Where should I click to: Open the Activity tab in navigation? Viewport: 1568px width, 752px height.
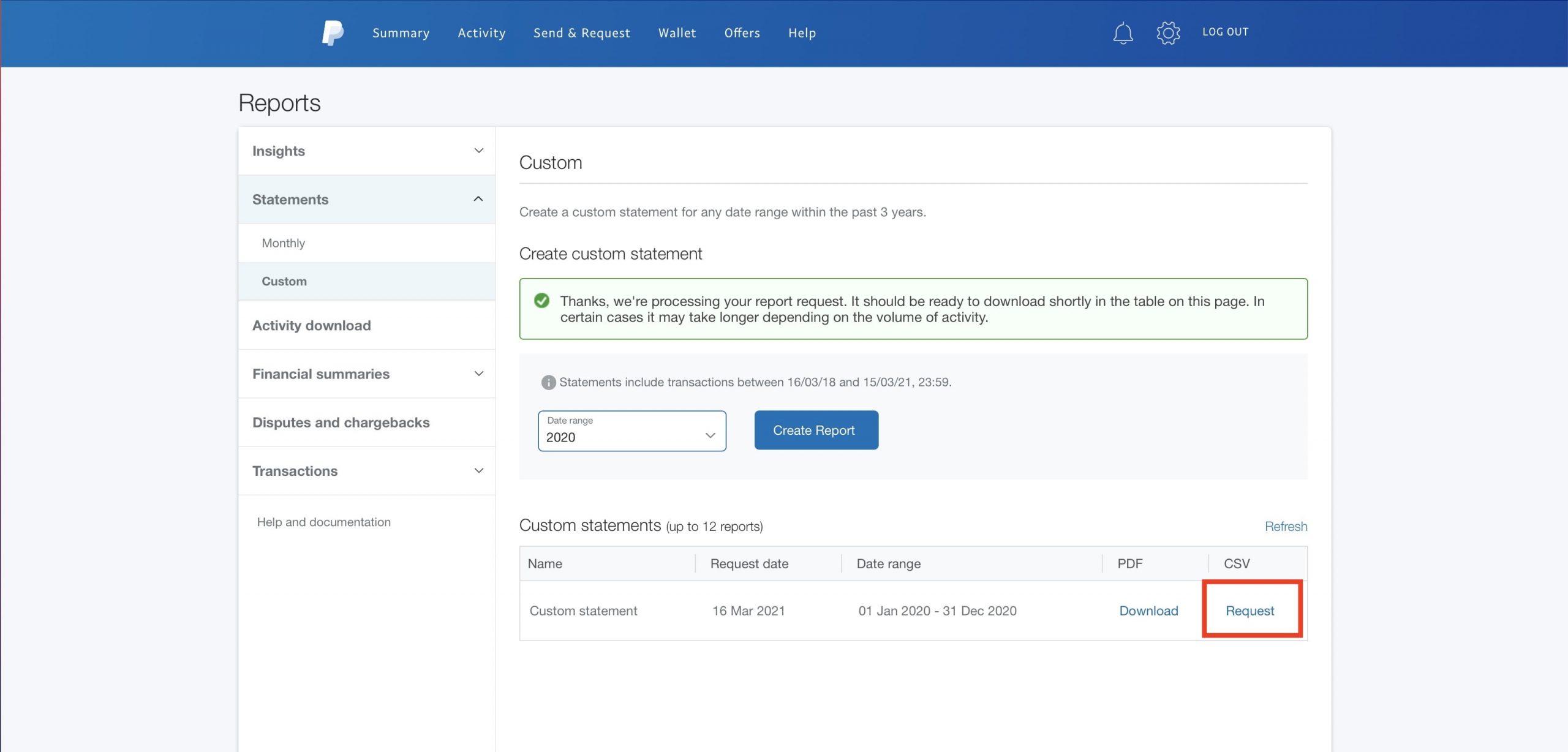point(481,33)
